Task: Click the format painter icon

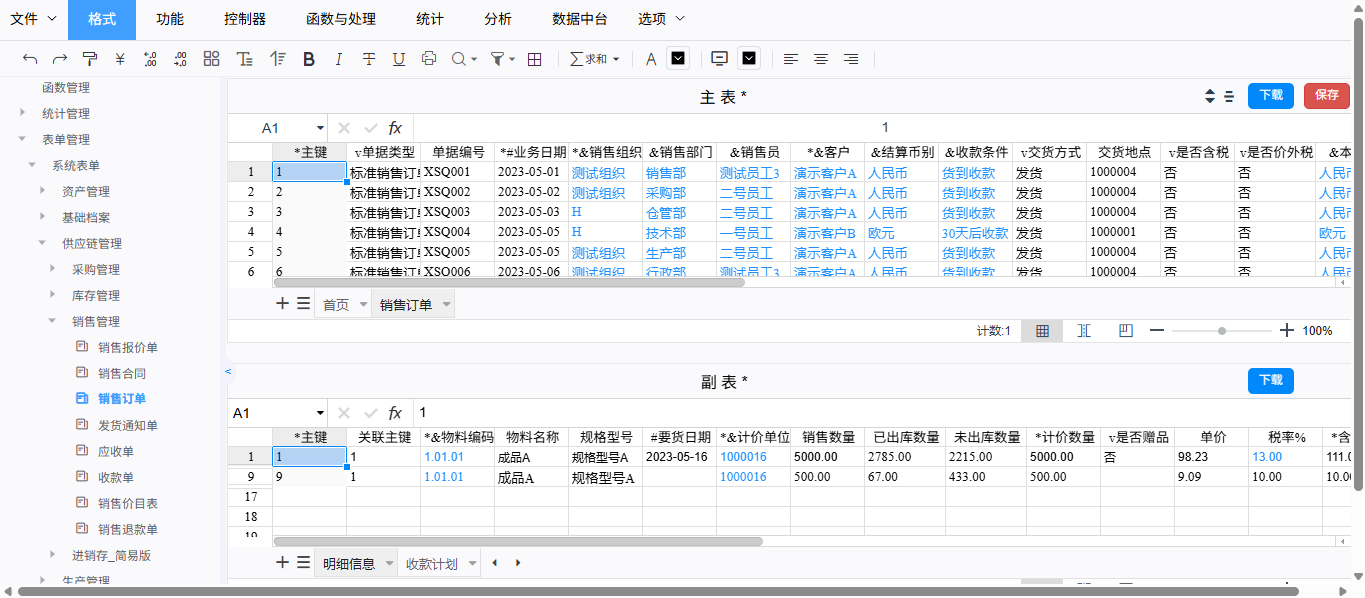Action: click(x=90, y=59)
